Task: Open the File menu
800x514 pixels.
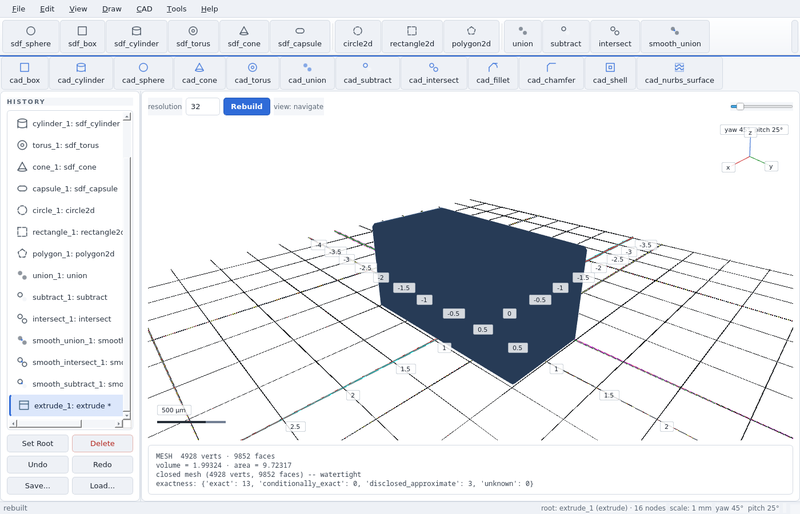Action: pyautogui.click(x=18, y=9)
